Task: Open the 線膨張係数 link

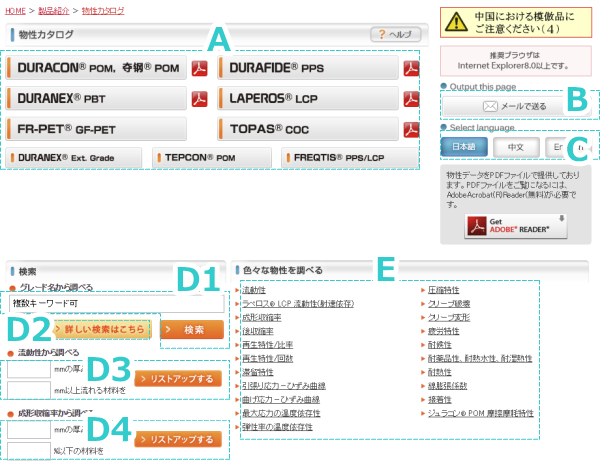Action: click(x=447, y=386)
